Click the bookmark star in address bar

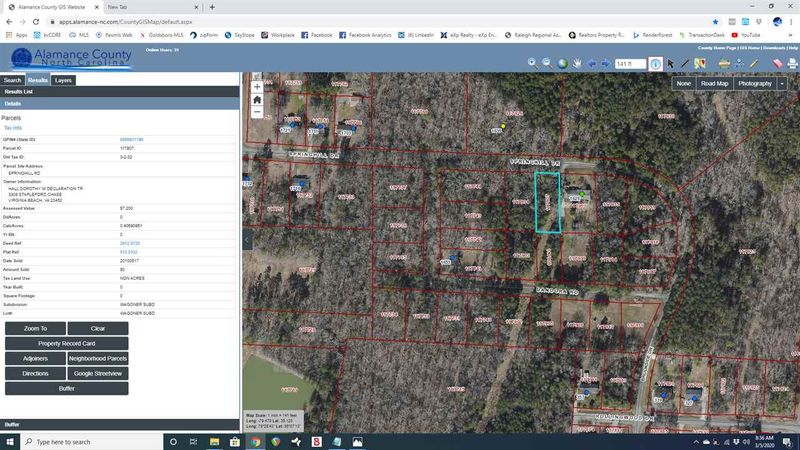pos(715,22)
